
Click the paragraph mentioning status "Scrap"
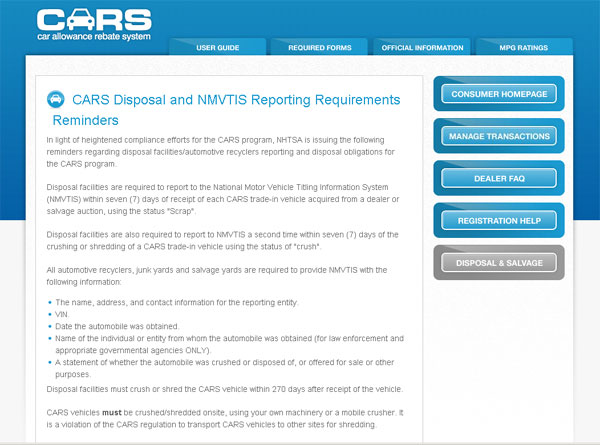(223, 199)
